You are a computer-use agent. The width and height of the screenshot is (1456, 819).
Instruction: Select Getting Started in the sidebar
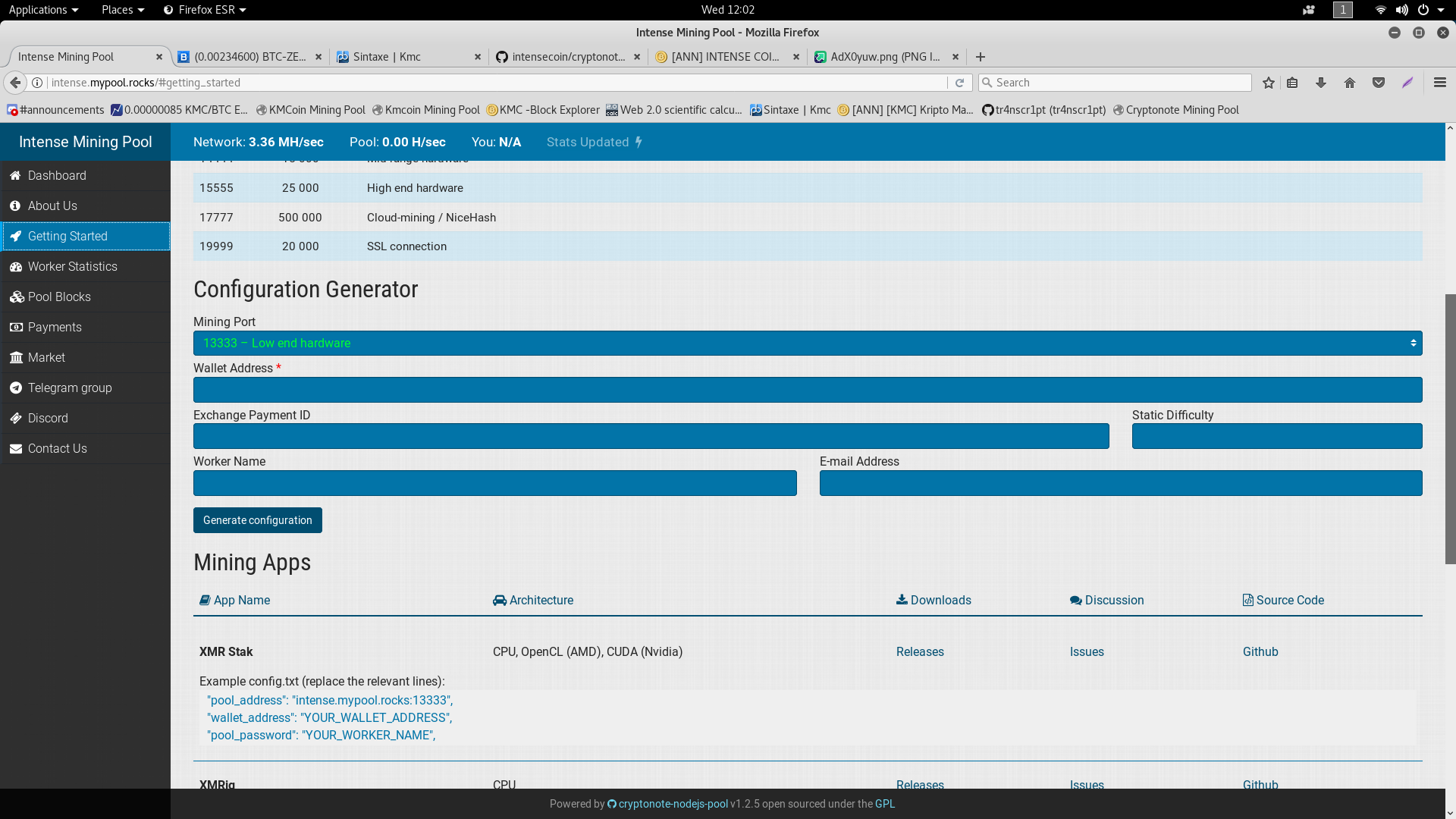tap(85, 236)
